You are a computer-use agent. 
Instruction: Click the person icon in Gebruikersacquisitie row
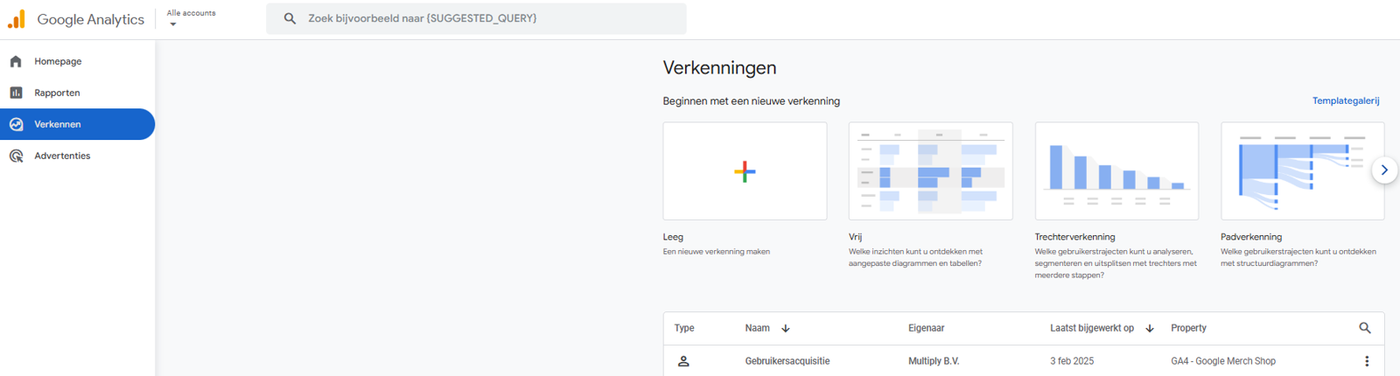[x=684, y=361]
